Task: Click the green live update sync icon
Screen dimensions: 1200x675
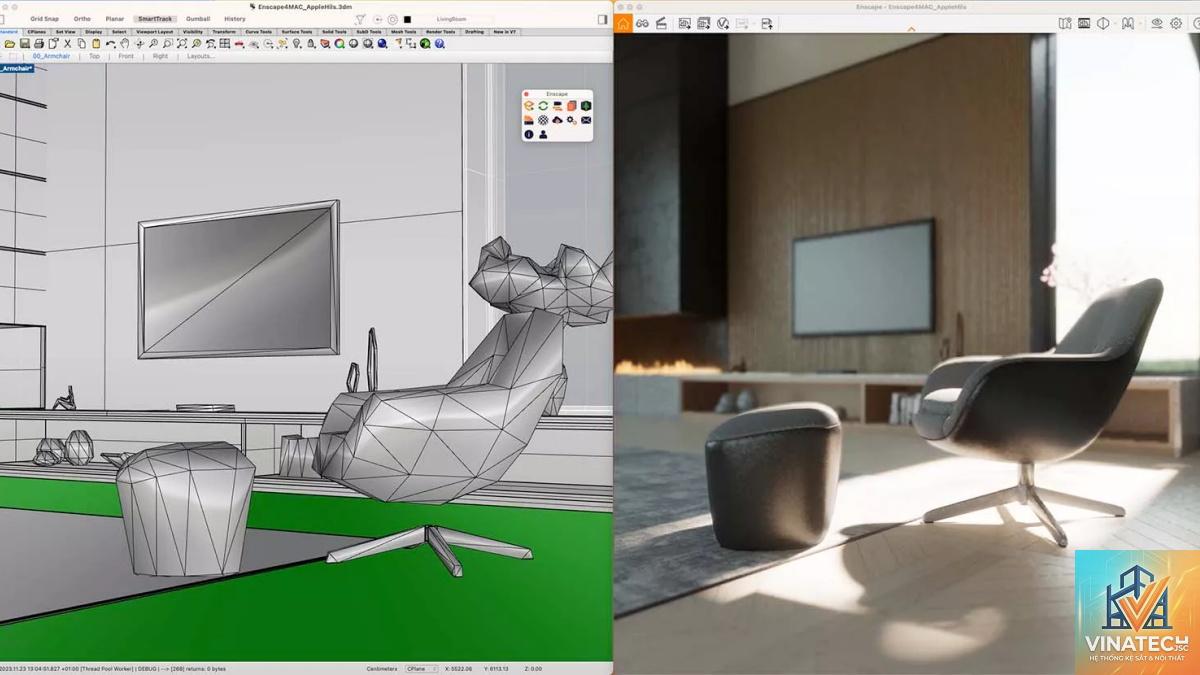Action: click(x=543, y=105)
